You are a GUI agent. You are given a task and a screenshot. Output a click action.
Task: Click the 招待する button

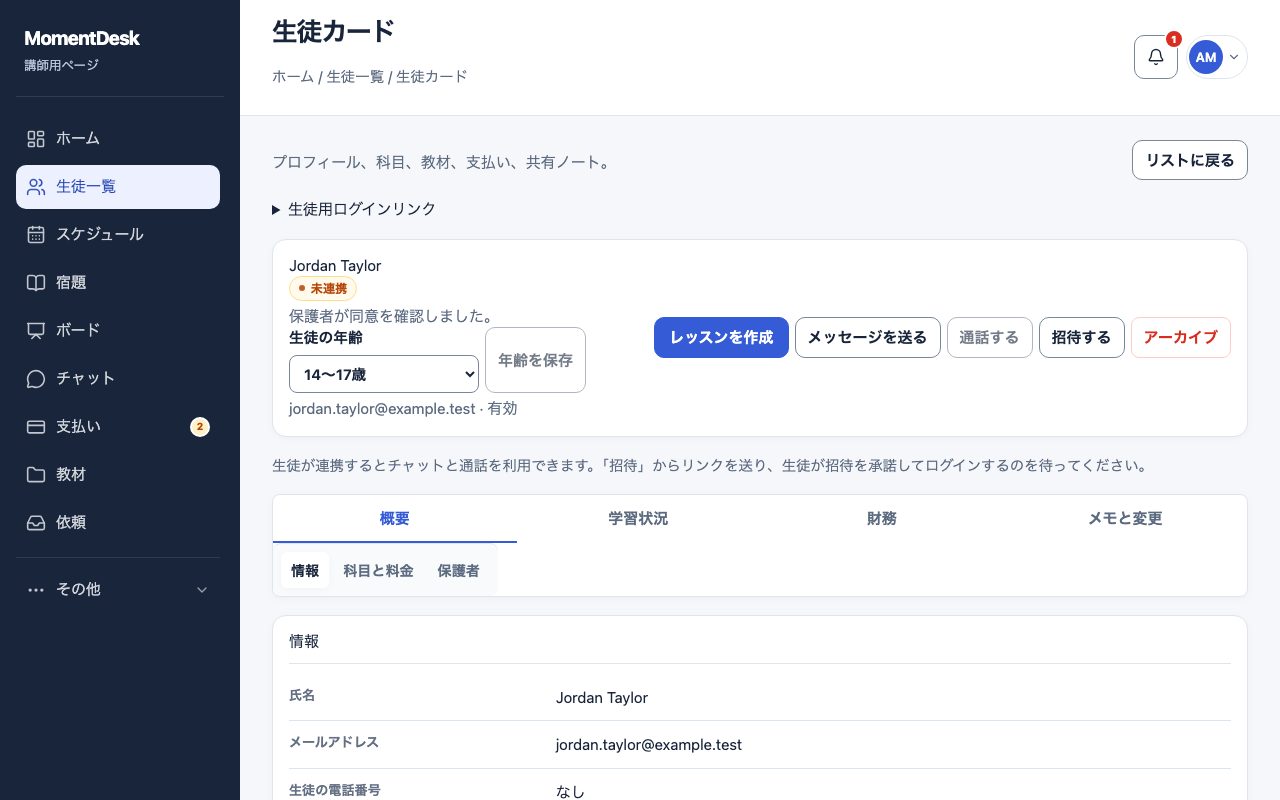[1081, 338]
